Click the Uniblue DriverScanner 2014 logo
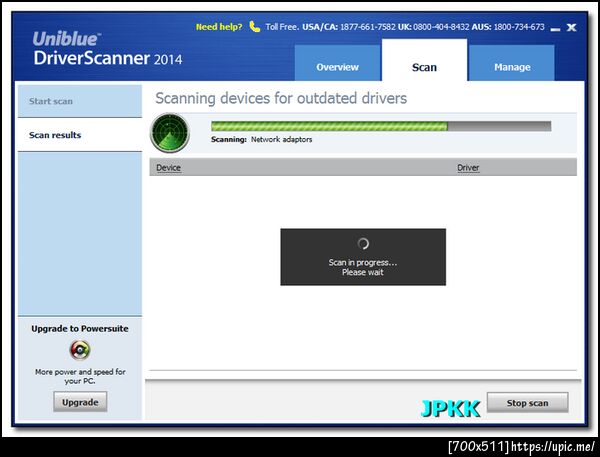 pyautogui.click(x=107, y=49)
